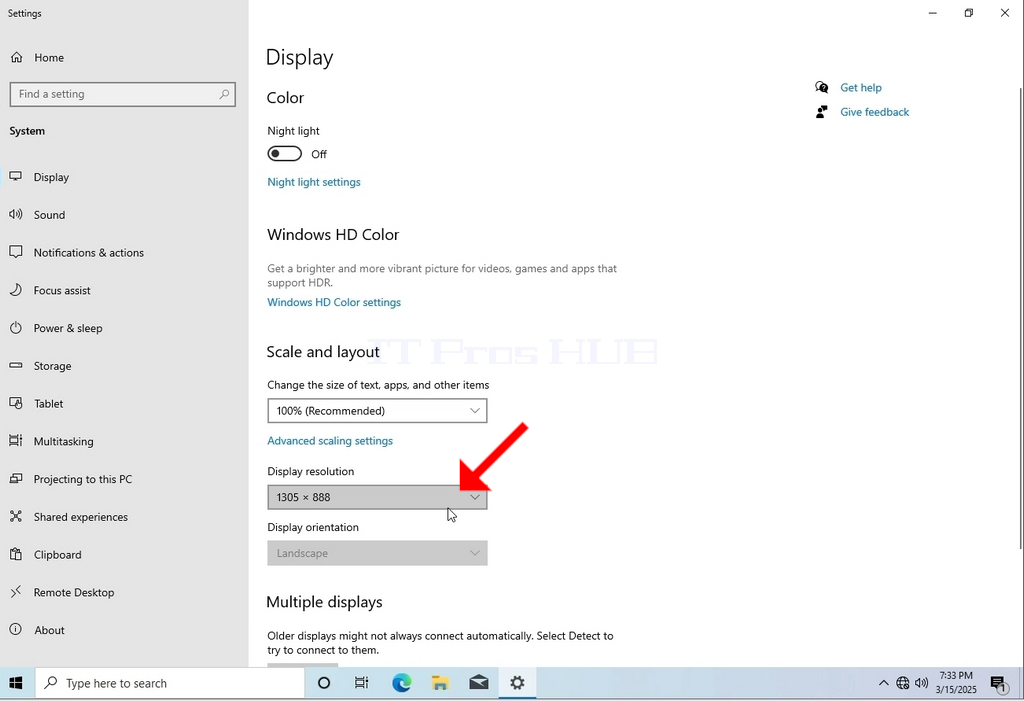Click the search magnifier in Find a setting
1024x701 pixels.
(224, 94)
